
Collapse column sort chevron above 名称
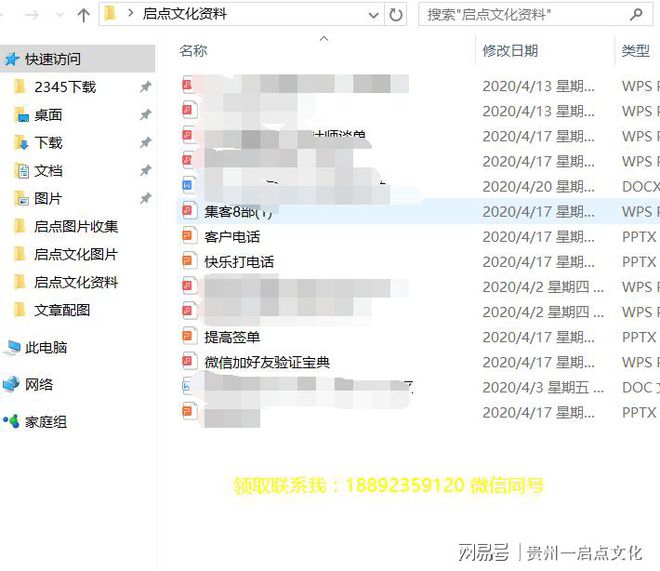click(x=323, y=39)
